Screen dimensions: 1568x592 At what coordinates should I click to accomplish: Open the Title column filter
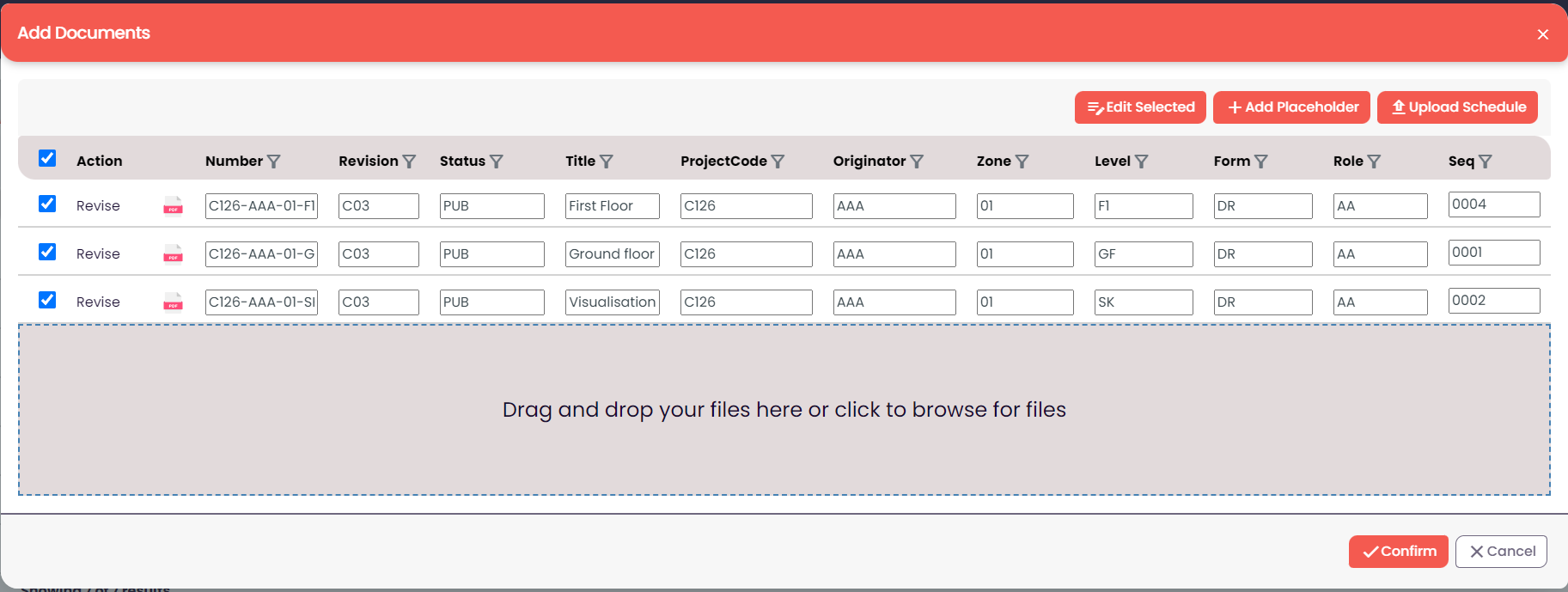tap(606, 162)
